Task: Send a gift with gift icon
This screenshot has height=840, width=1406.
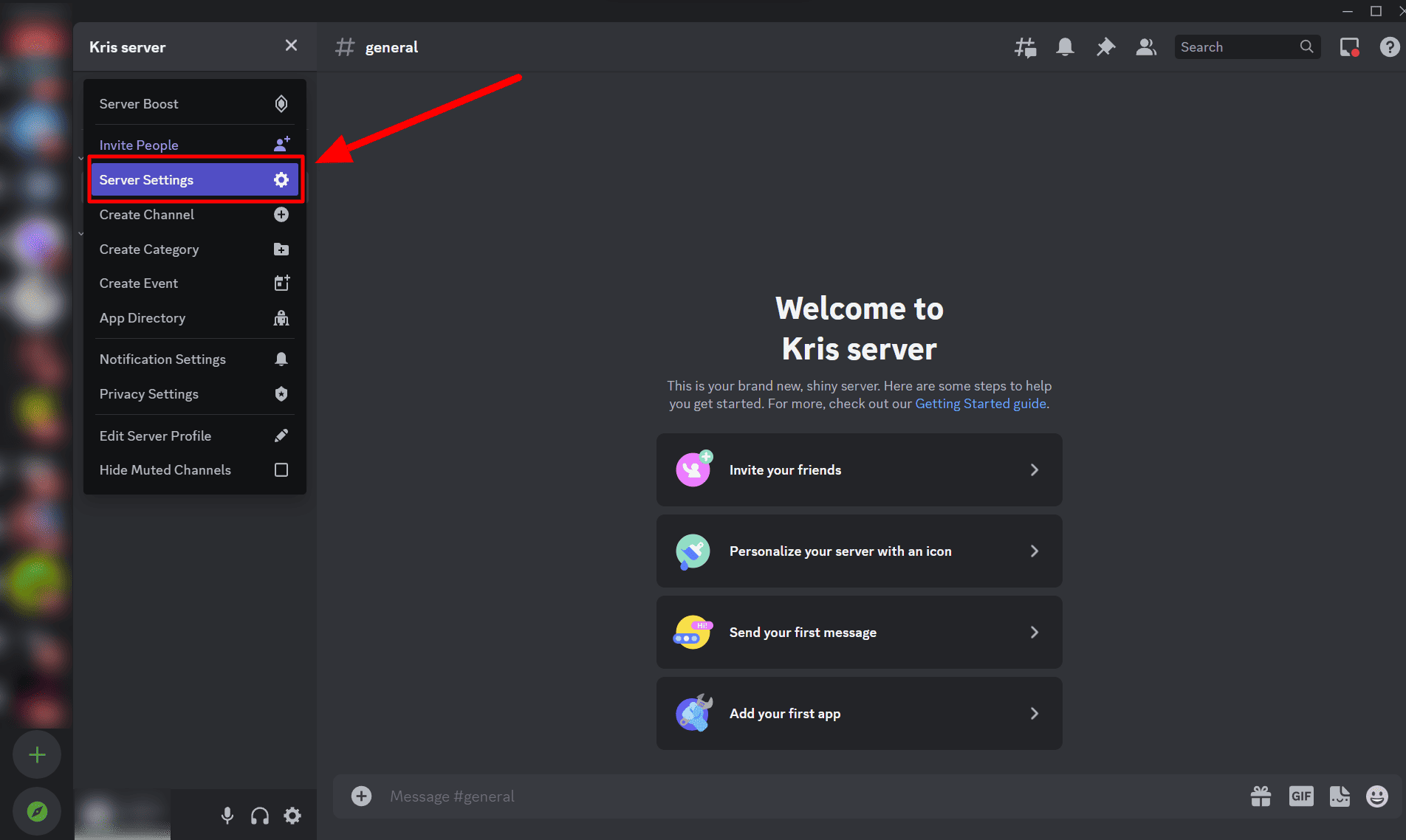Action: point(1261,796)
